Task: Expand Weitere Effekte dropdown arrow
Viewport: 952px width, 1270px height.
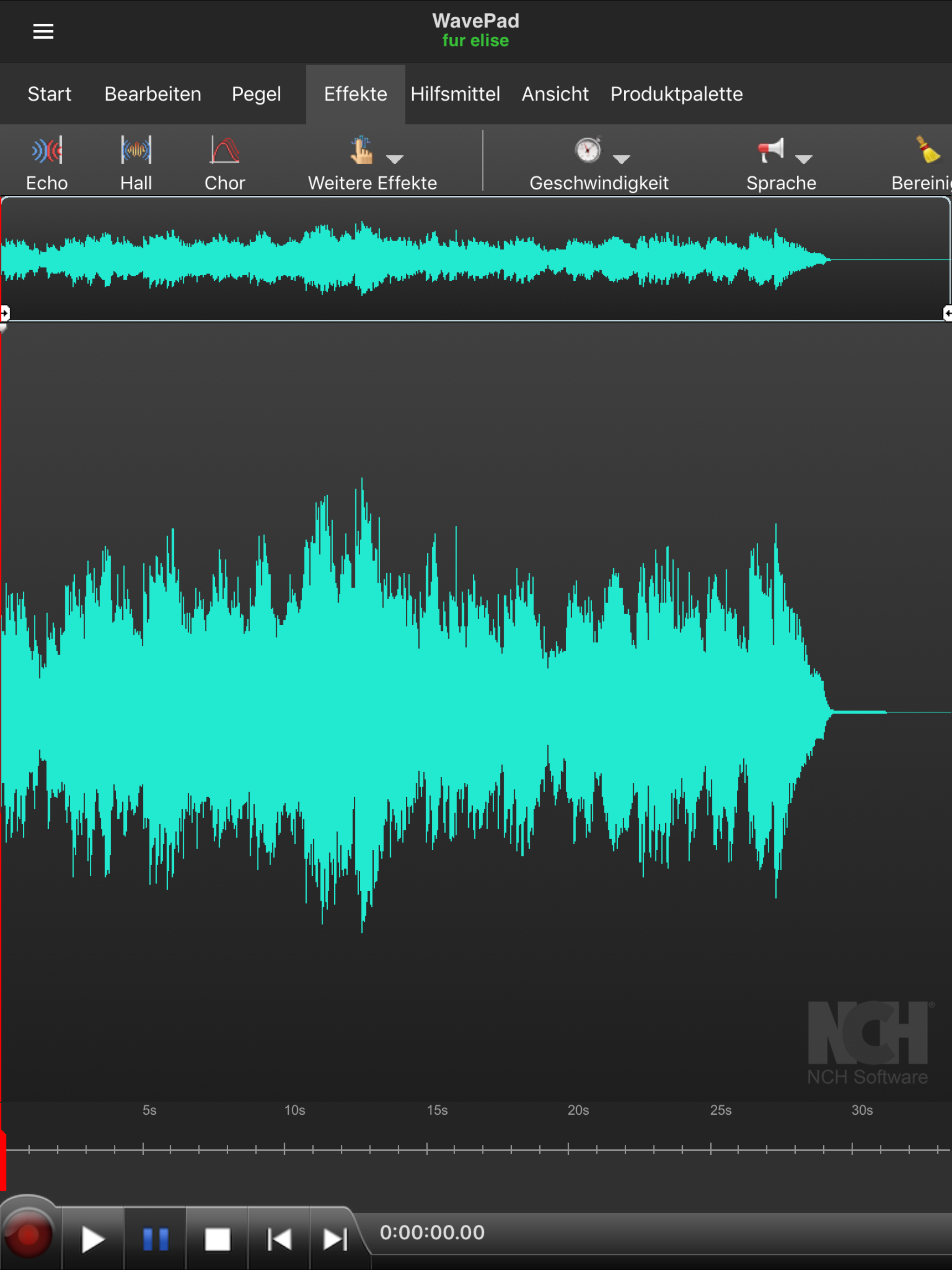Action: pyautogui.click(x=395, y=159)
